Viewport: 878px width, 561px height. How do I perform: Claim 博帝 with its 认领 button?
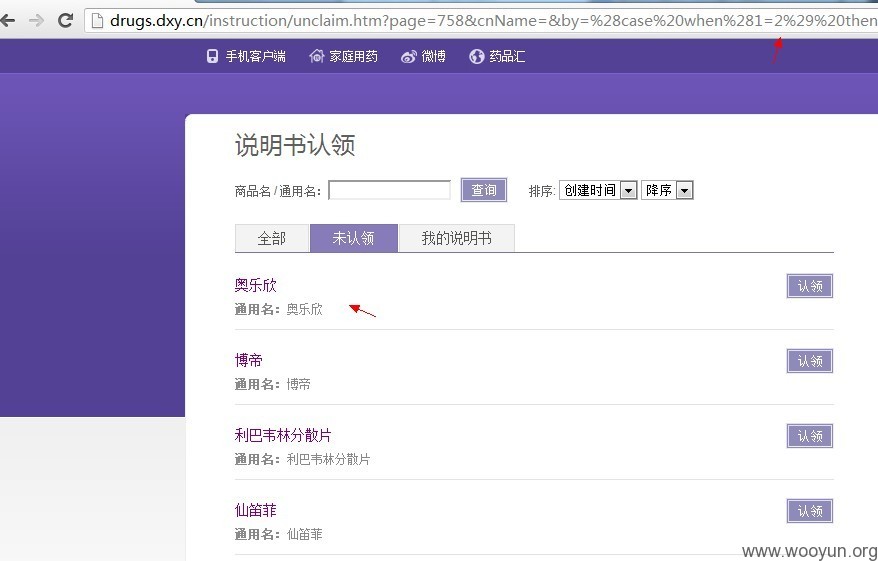tap(810, 361)
